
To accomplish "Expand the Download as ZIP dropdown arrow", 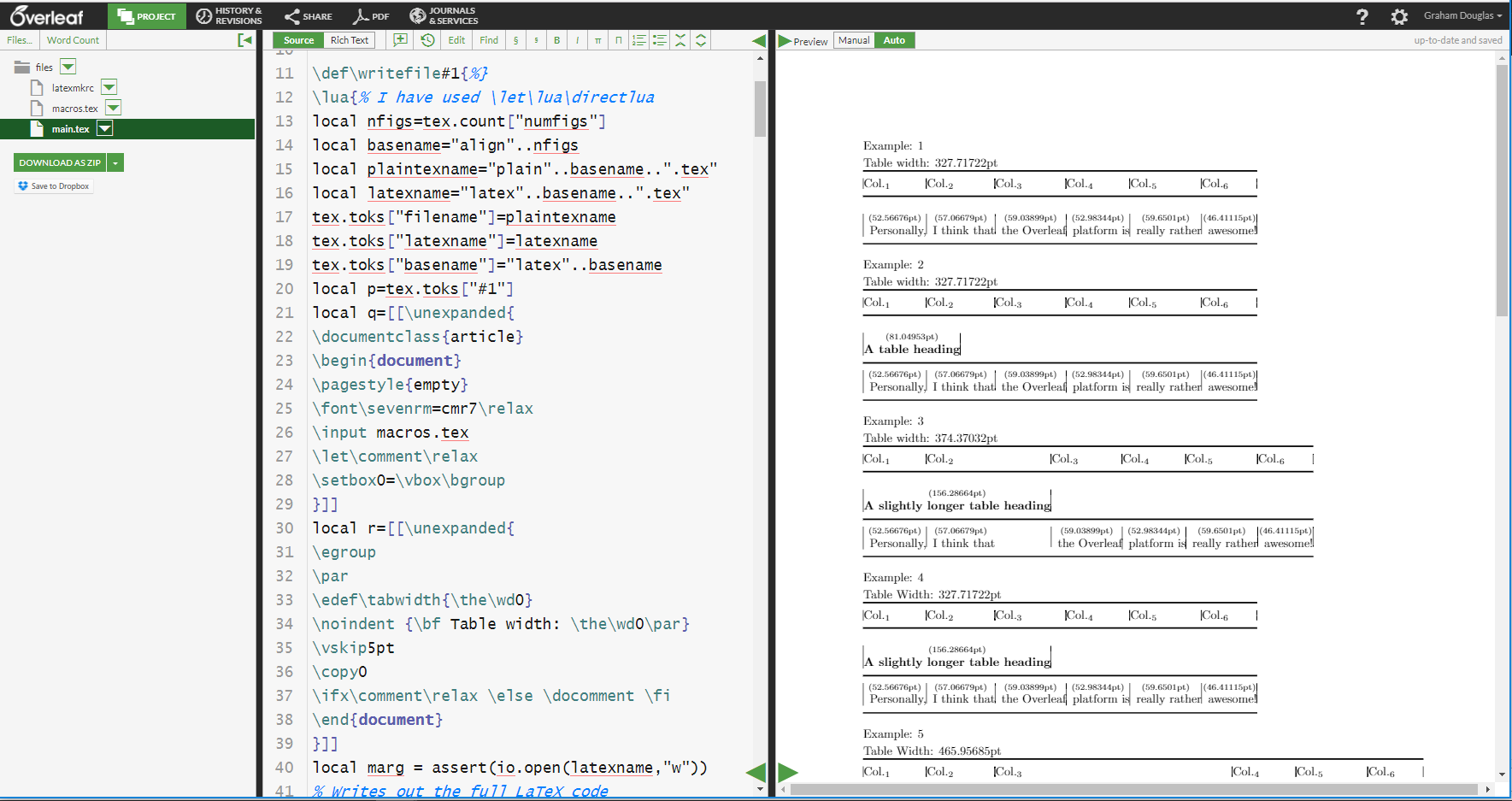I will 116,162.
